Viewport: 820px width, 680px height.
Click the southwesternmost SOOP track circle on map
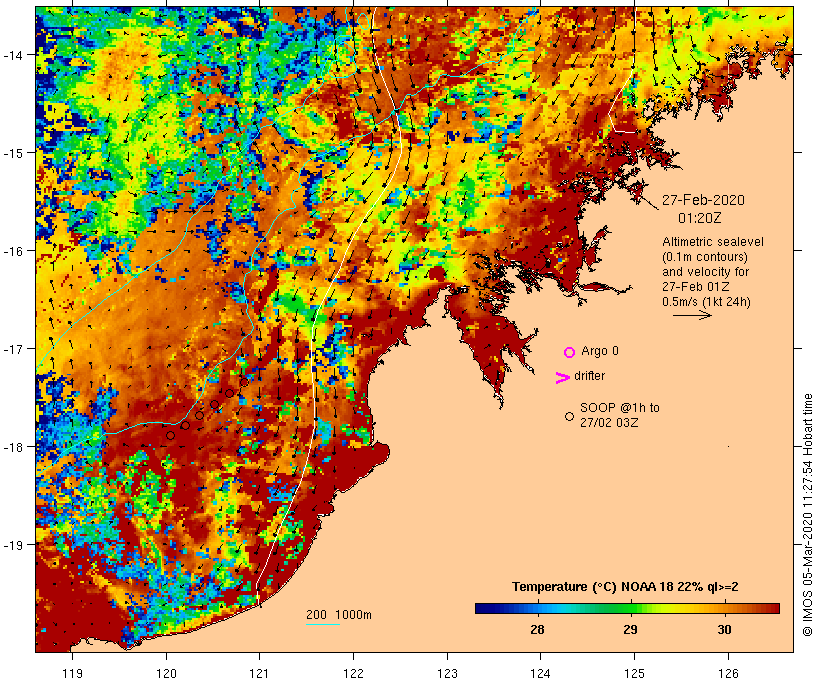(170, 435)
